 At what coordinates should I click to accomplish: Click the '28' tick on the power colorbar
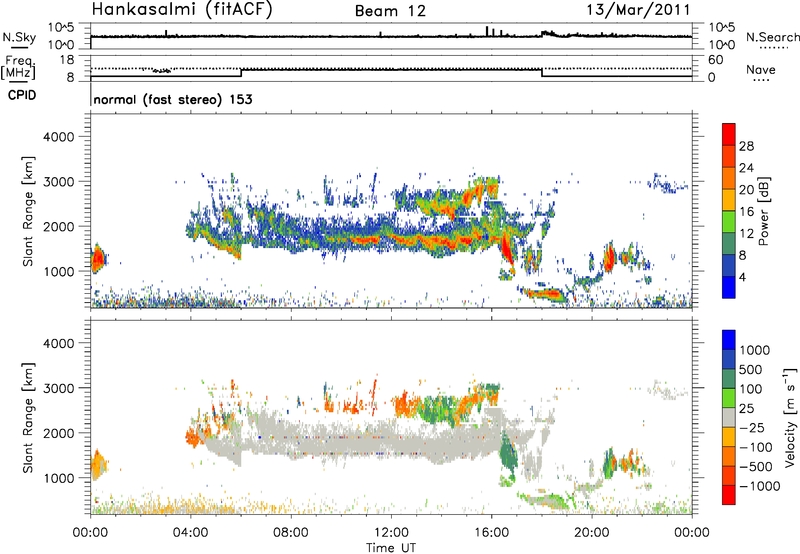tap(746, 146)
